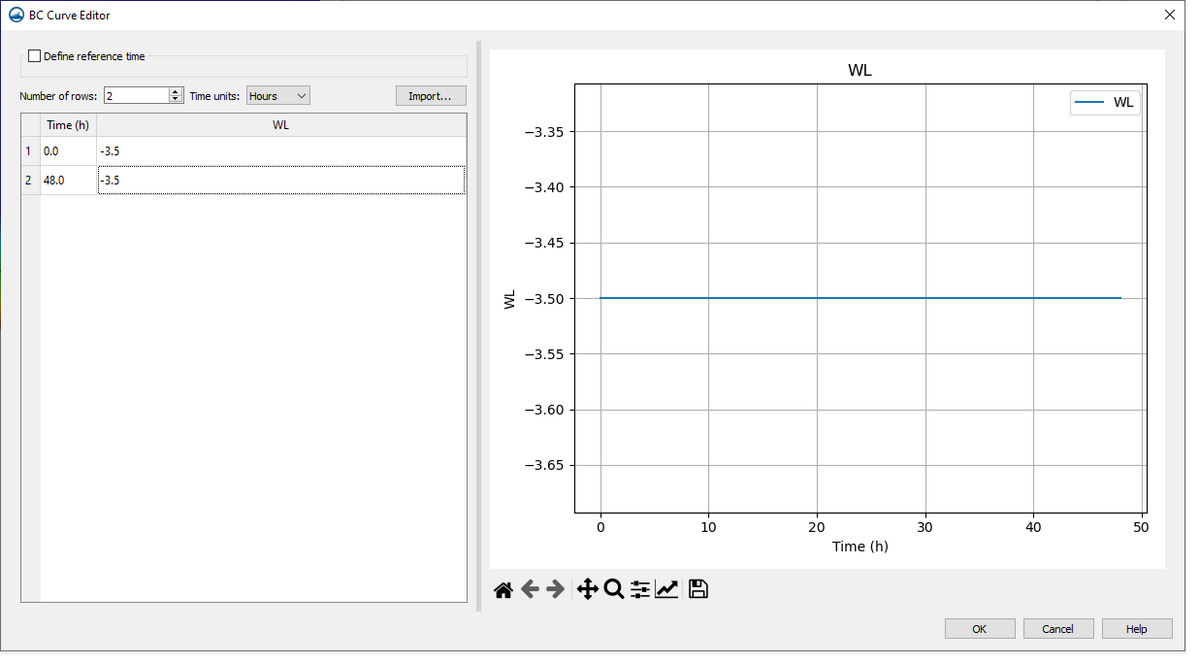This screenshot has height=663, width=1200.
Task: Open the configure subplots settings
Action: (639, 589)
